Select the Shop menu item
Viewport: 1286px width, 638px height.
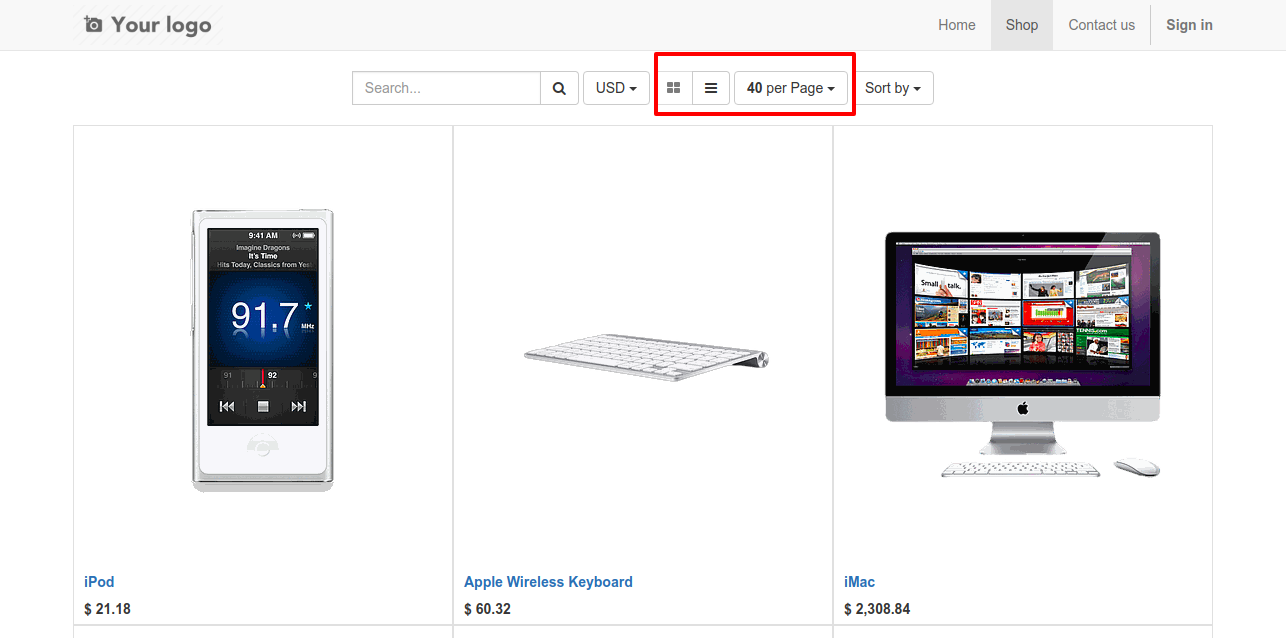tap(1021, 25)
